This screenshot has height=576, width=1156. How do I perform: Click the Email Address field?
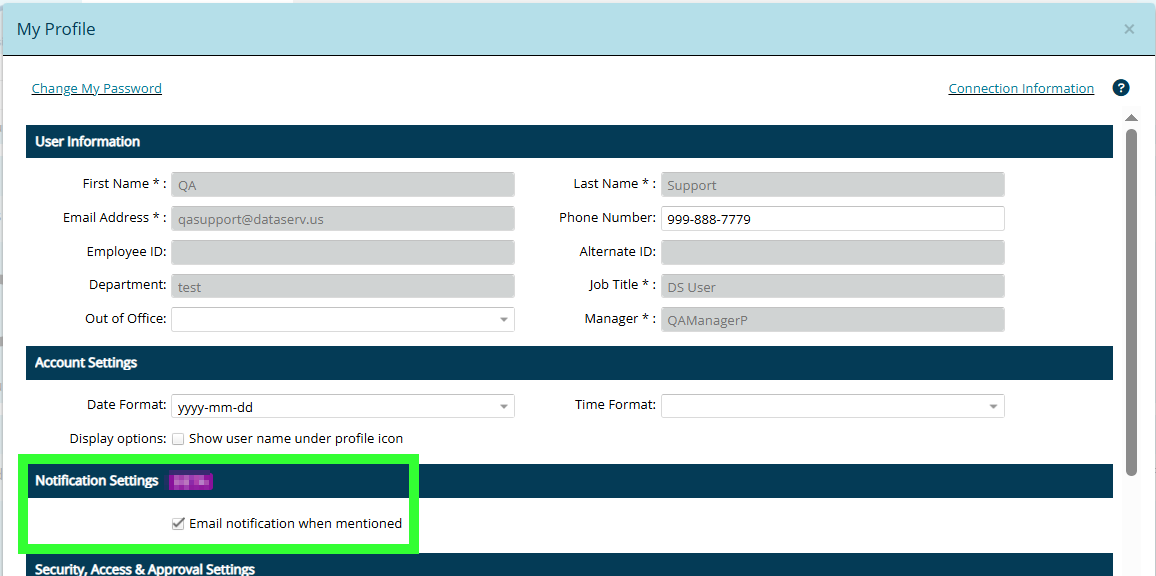coord(343,219)
